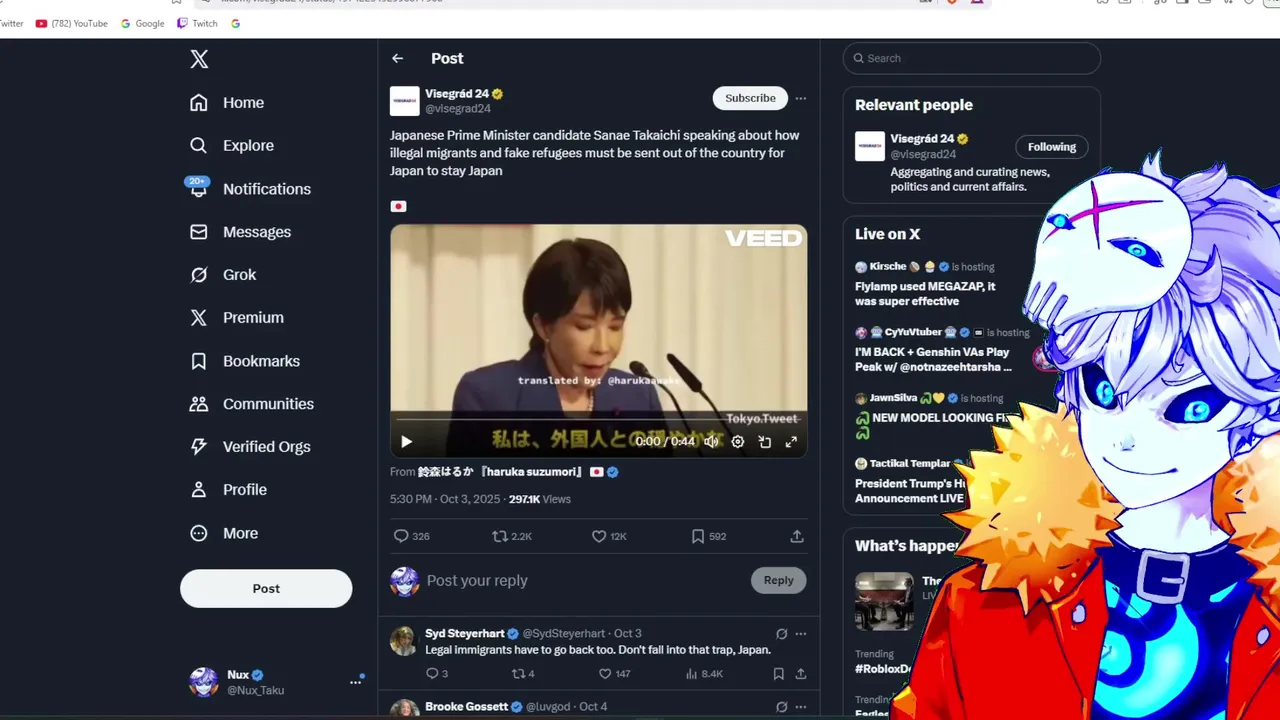Open options on Brooke Gossett's reply

click(800, 706)
